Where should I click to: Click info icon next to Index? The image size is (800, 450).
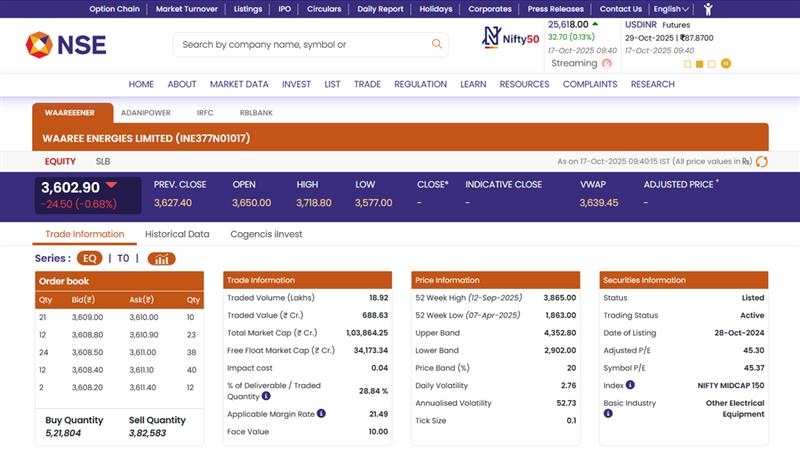coord(630,385)
